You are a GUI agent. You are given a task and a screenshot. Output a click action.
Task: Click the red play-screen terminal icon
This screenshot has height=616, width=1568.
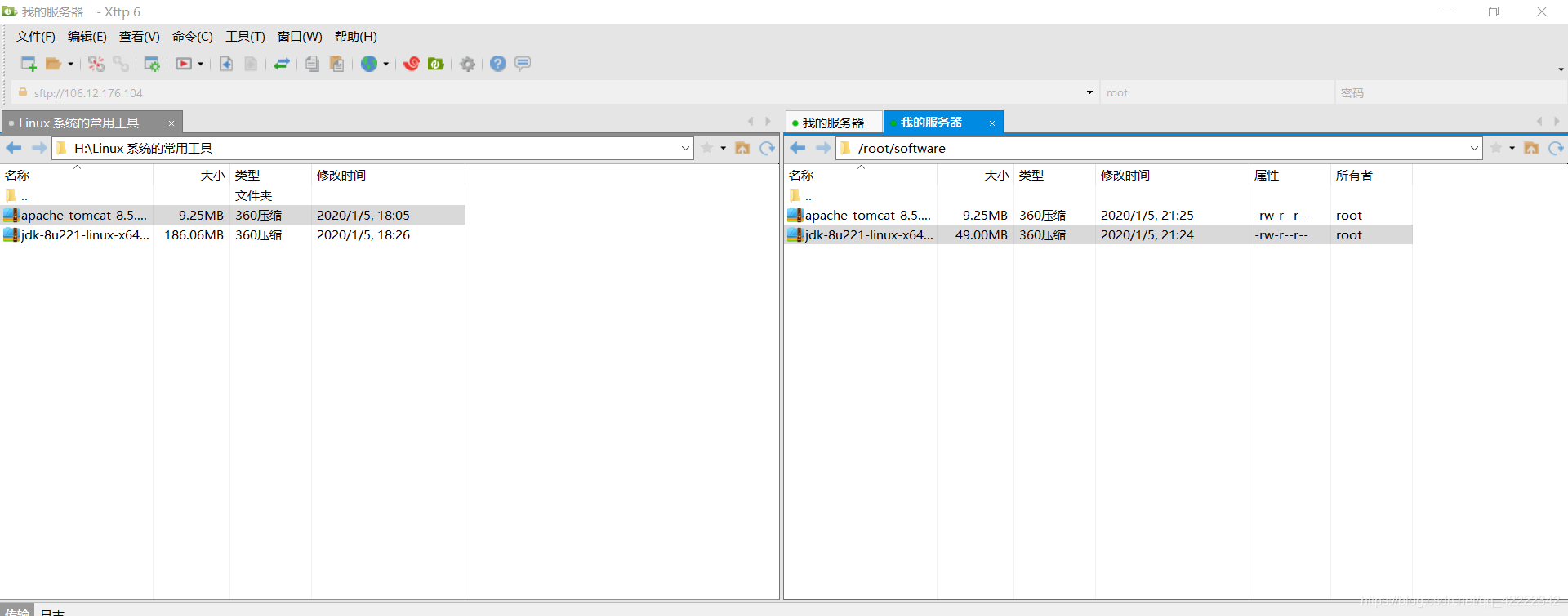pyautogui.click(x=184, y=64)
